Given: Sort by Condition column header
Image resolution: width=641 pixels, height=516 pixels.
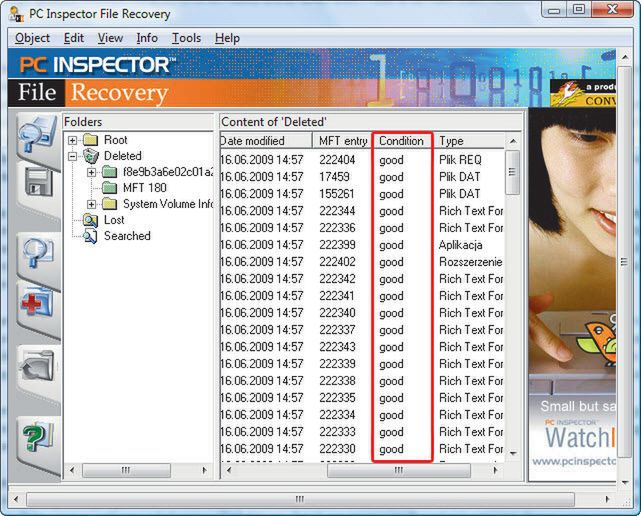Looking at the screenshot, I should click(401, 141).
